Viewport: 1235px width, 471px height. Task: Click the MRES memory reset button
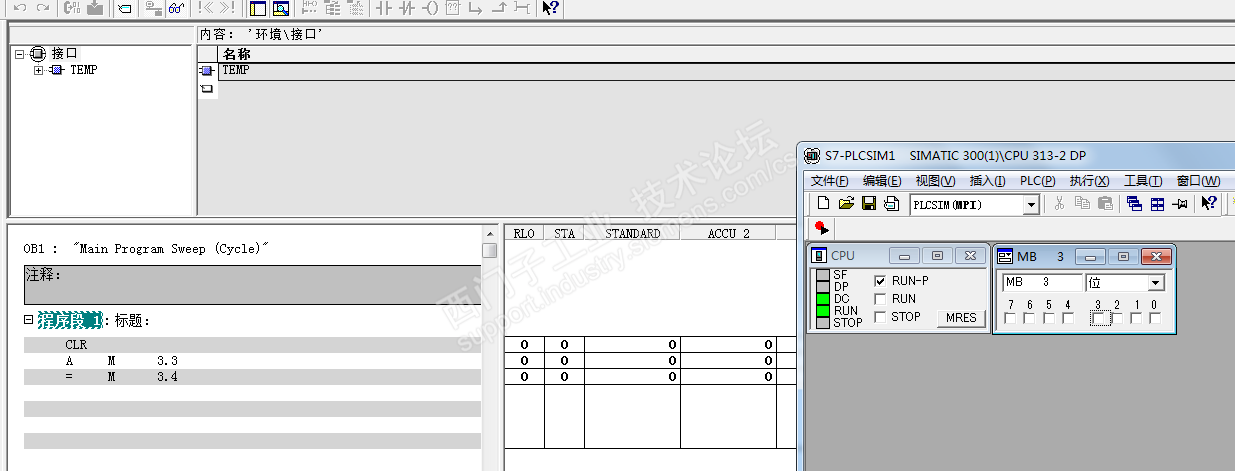(x=959, y=318)
